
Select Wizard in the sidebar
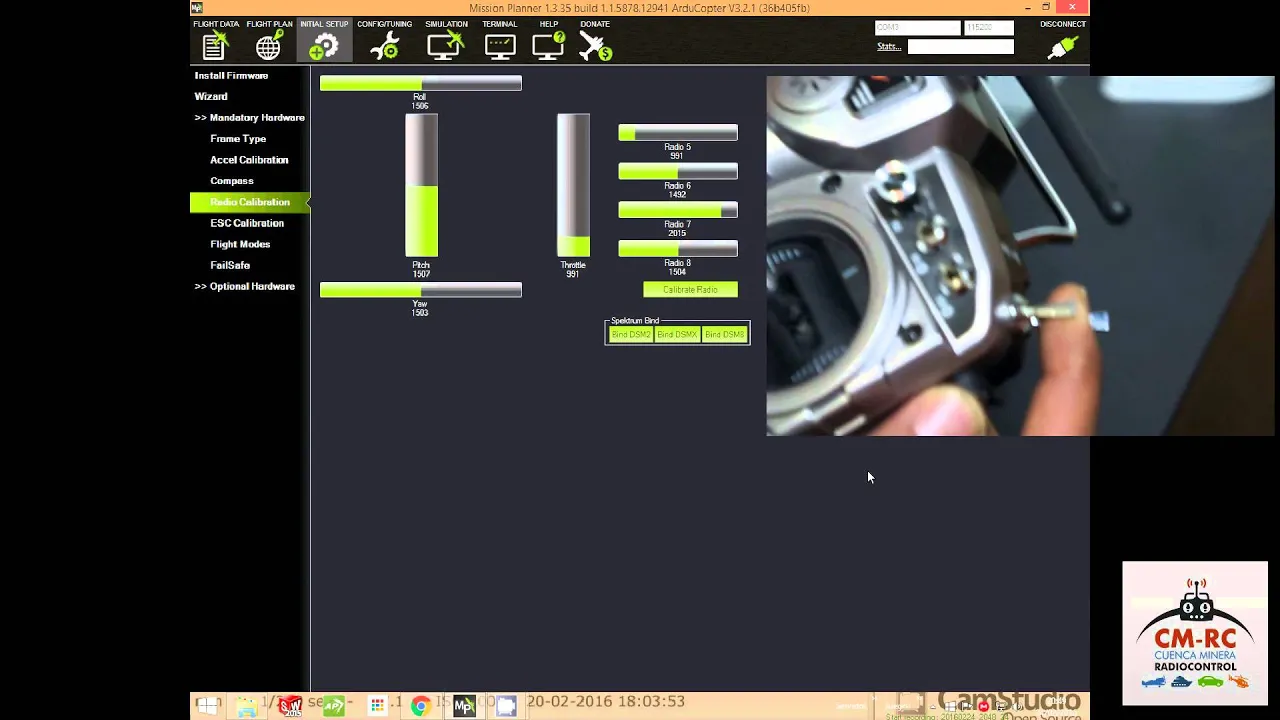point(211,97)
